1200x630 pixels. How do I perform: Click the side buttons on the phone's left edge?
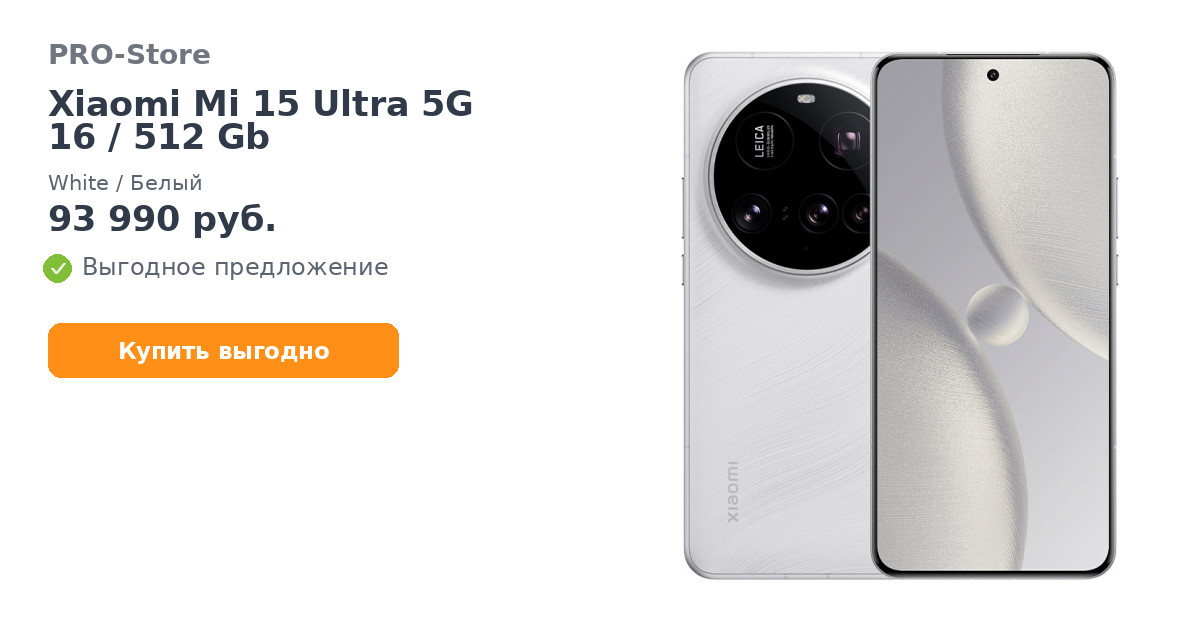click(683, 231)
